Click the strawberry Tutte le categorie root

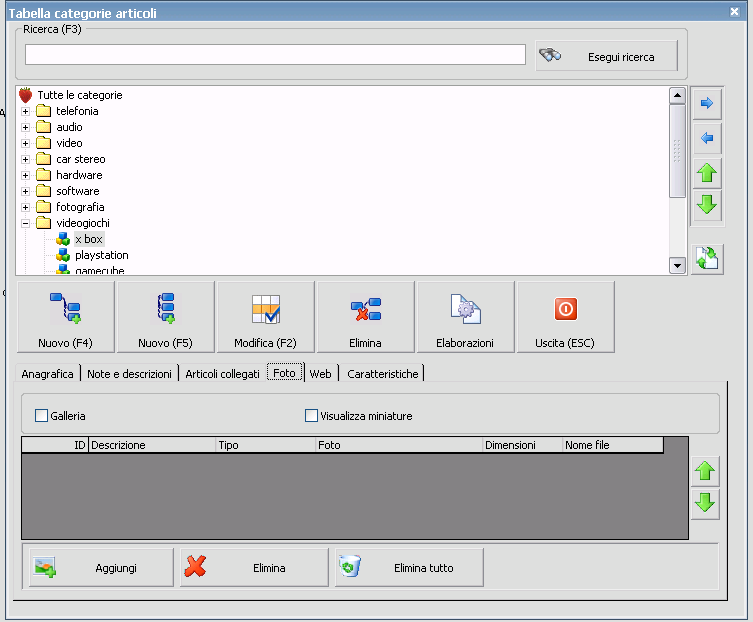(25, 95)
